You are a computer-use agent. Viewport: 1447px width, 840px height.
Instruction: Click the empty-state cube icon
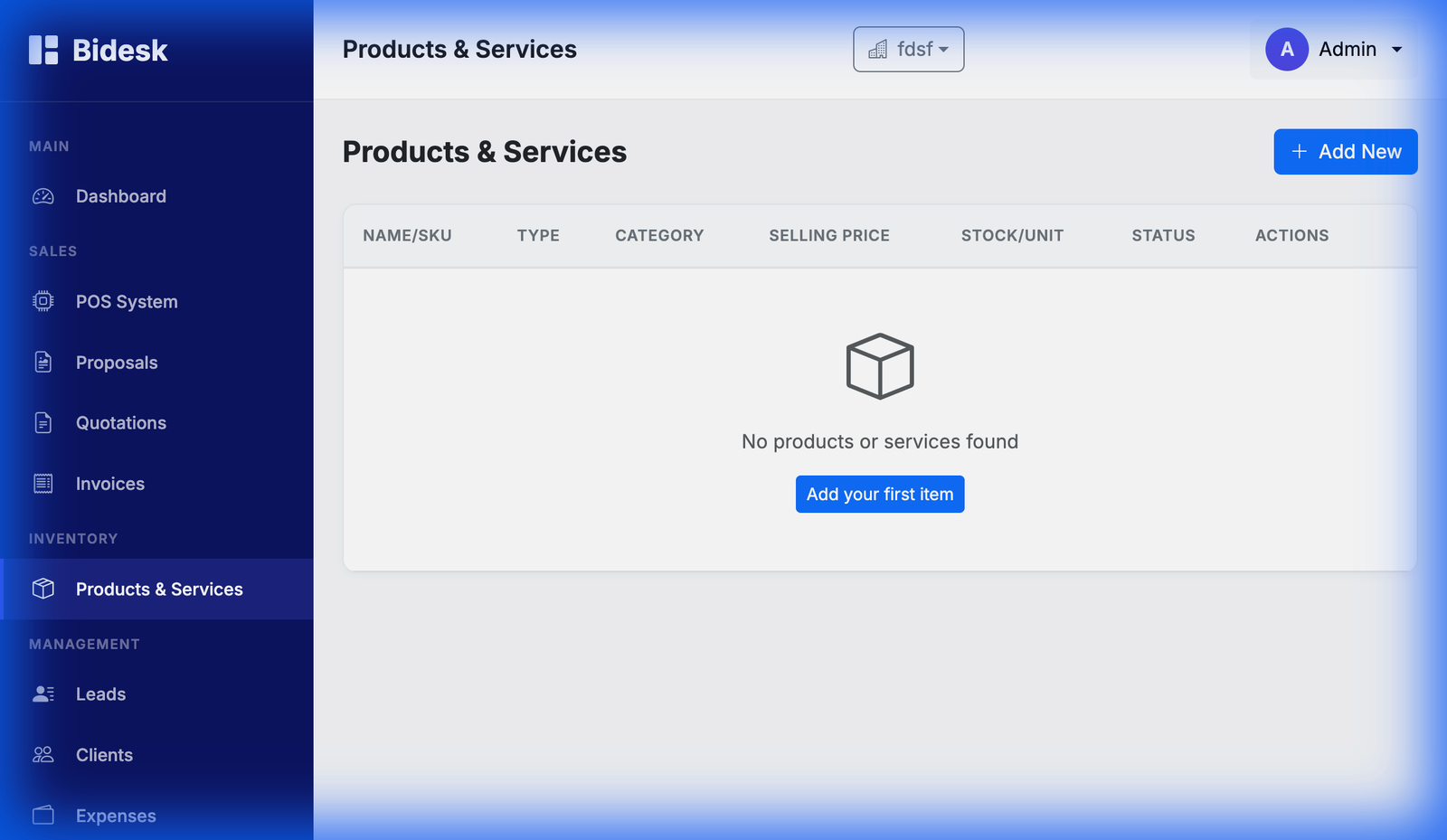point(879,365)
